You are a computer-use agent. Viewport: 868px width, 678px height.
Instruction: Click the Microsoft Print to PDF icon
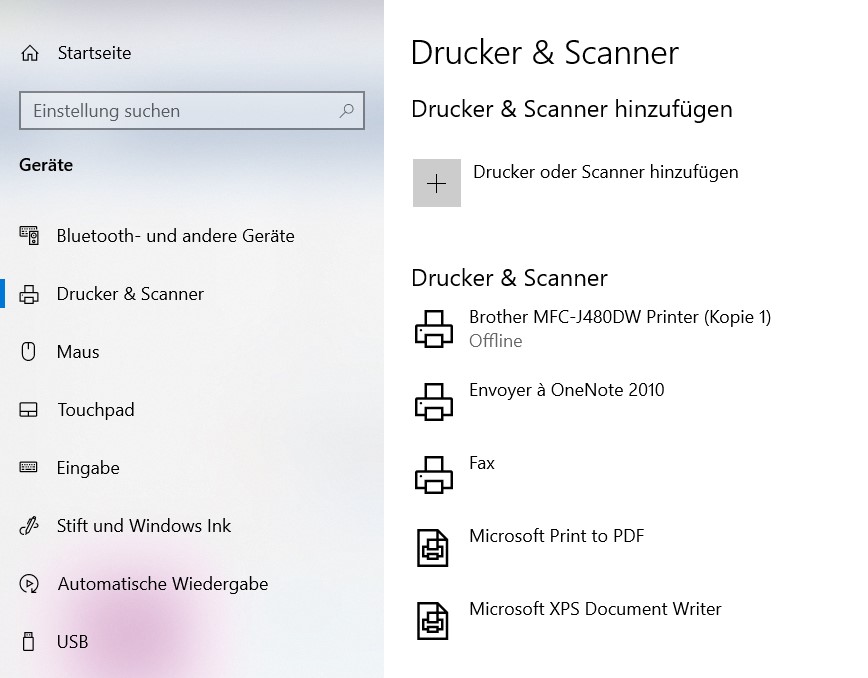433,547
